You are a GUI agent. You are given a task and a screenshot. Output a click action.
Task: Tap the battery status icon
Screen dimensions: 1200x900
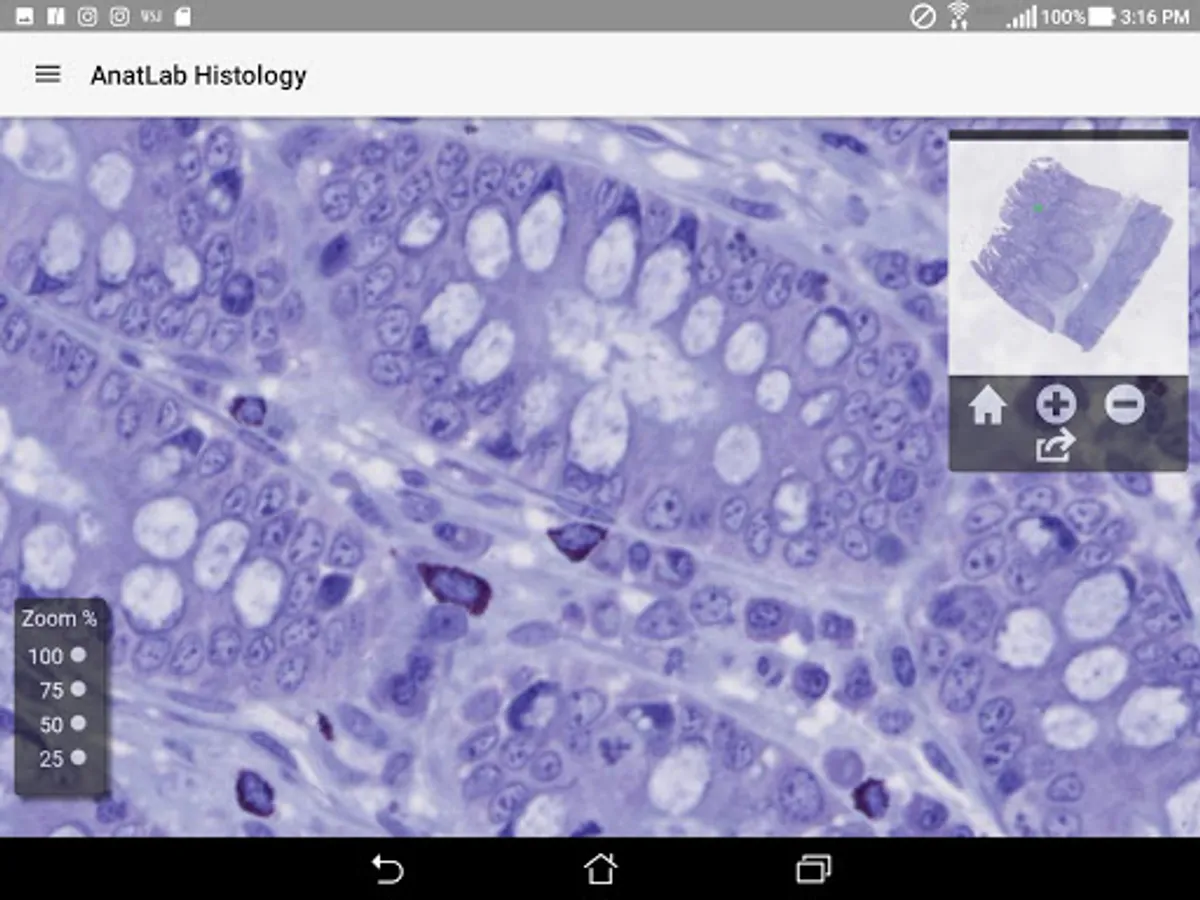pos(1101,16)
